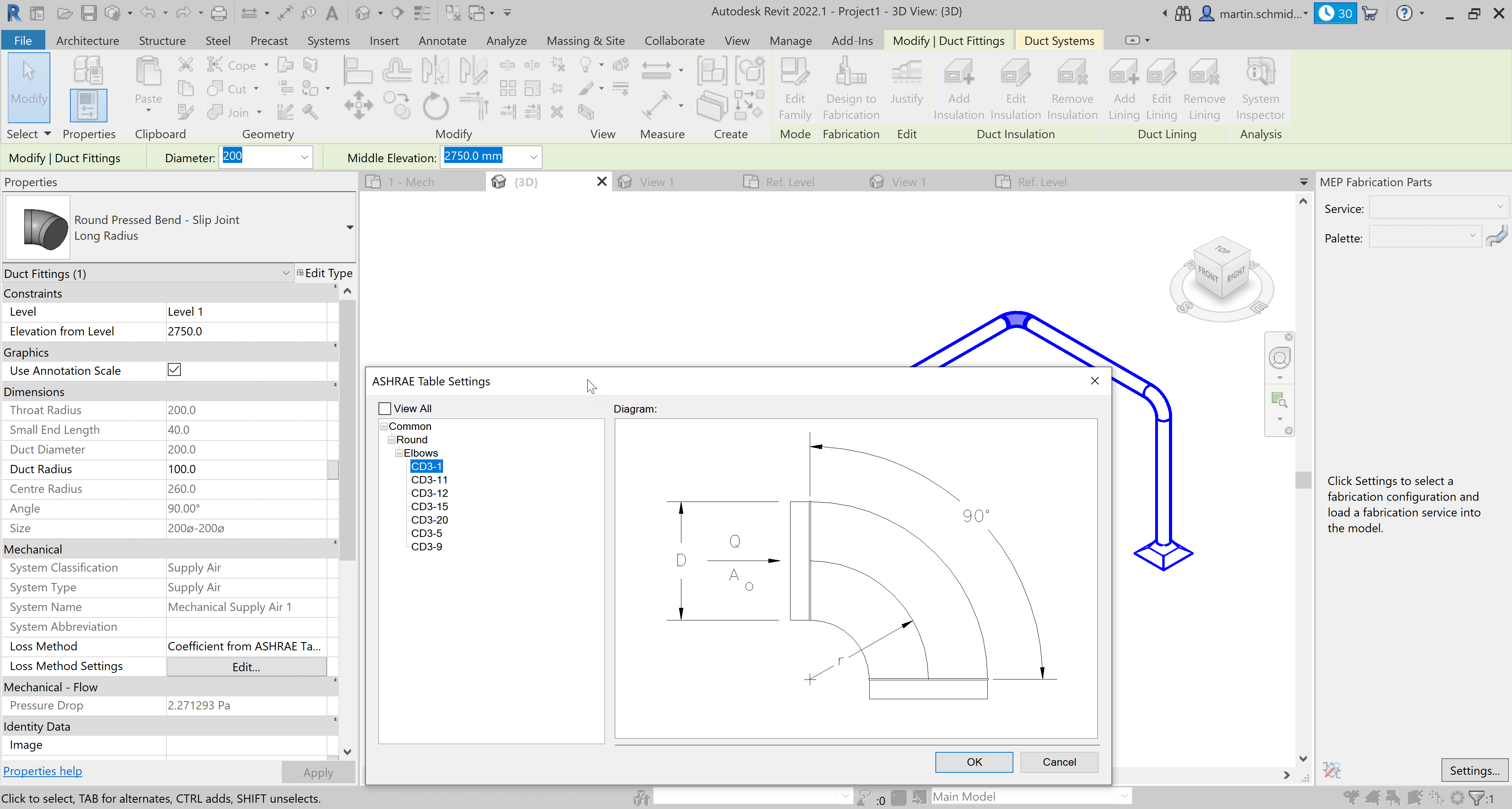Select the Cope geometry tool
1512x809 pixels.
click(x=237, y=65)
